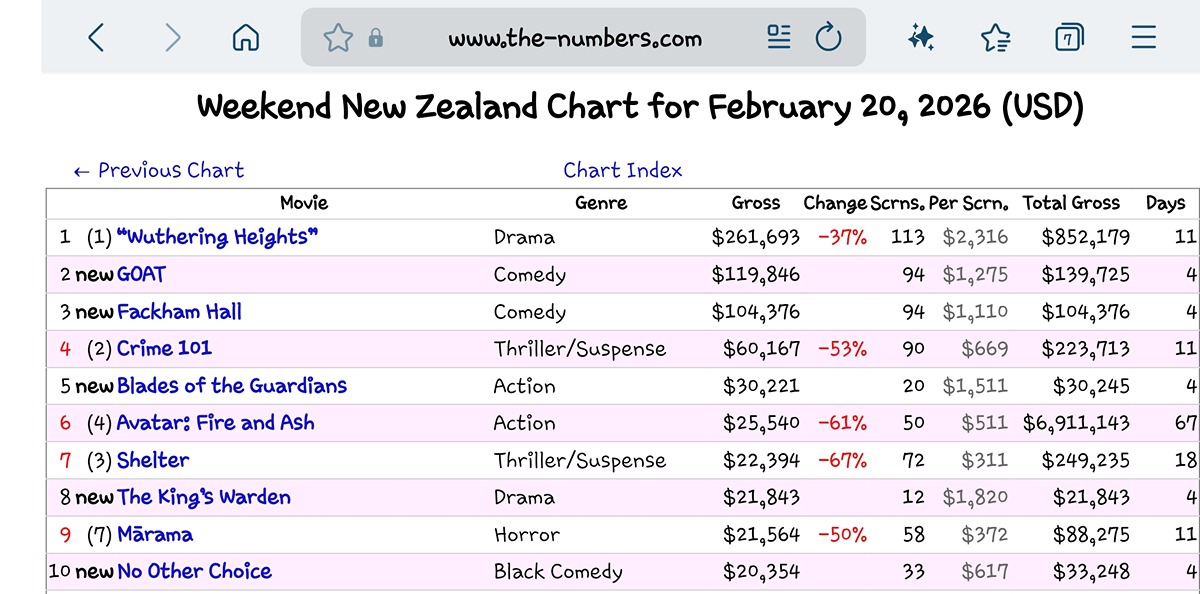Viewport: 1200px width, 594px height.
Task: Select the Blades of the Guardians link
Action: [231, 386]
